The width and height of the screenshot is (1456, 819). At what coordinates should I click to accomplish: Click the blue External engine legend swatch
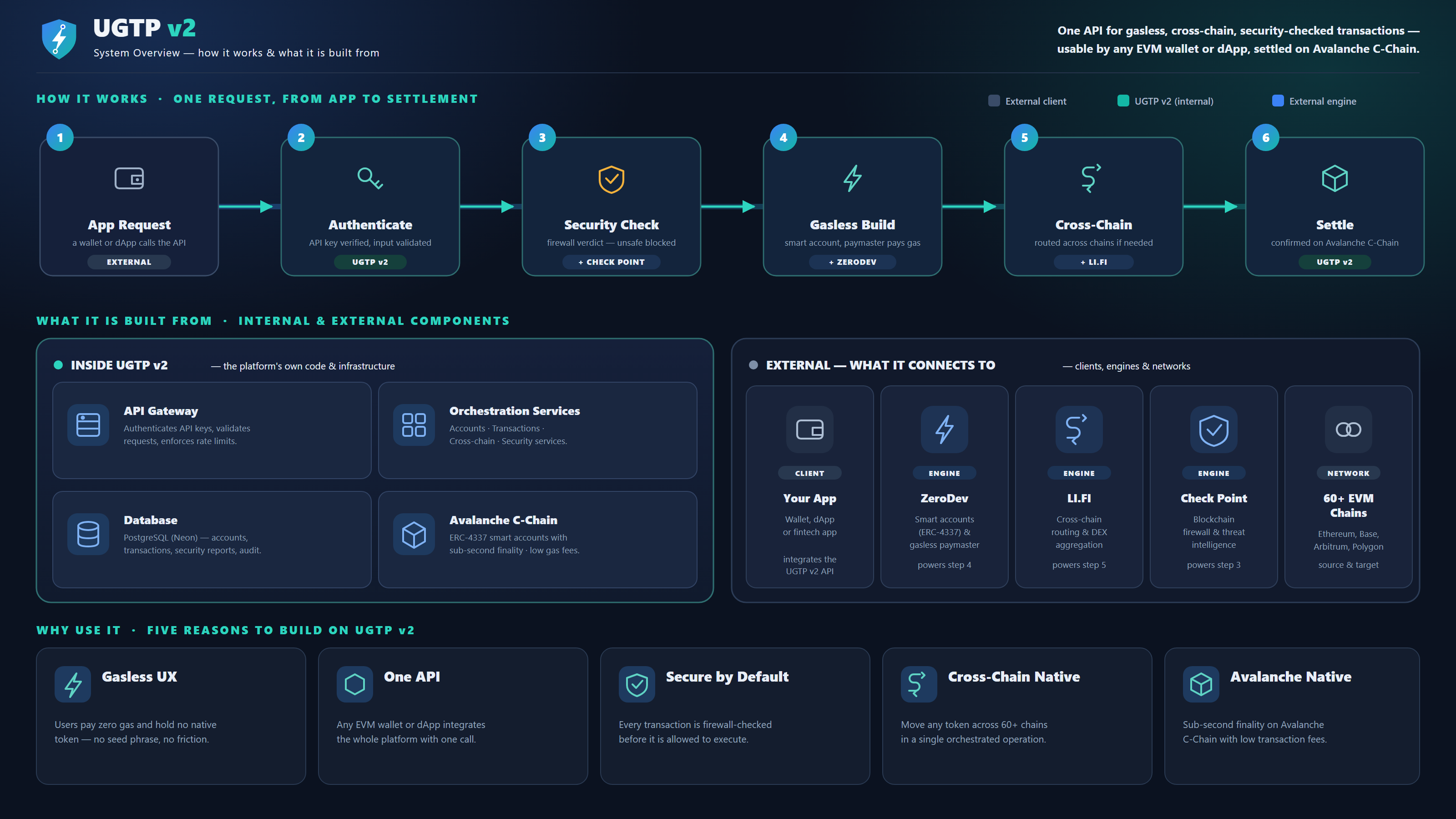(1277, 101)
